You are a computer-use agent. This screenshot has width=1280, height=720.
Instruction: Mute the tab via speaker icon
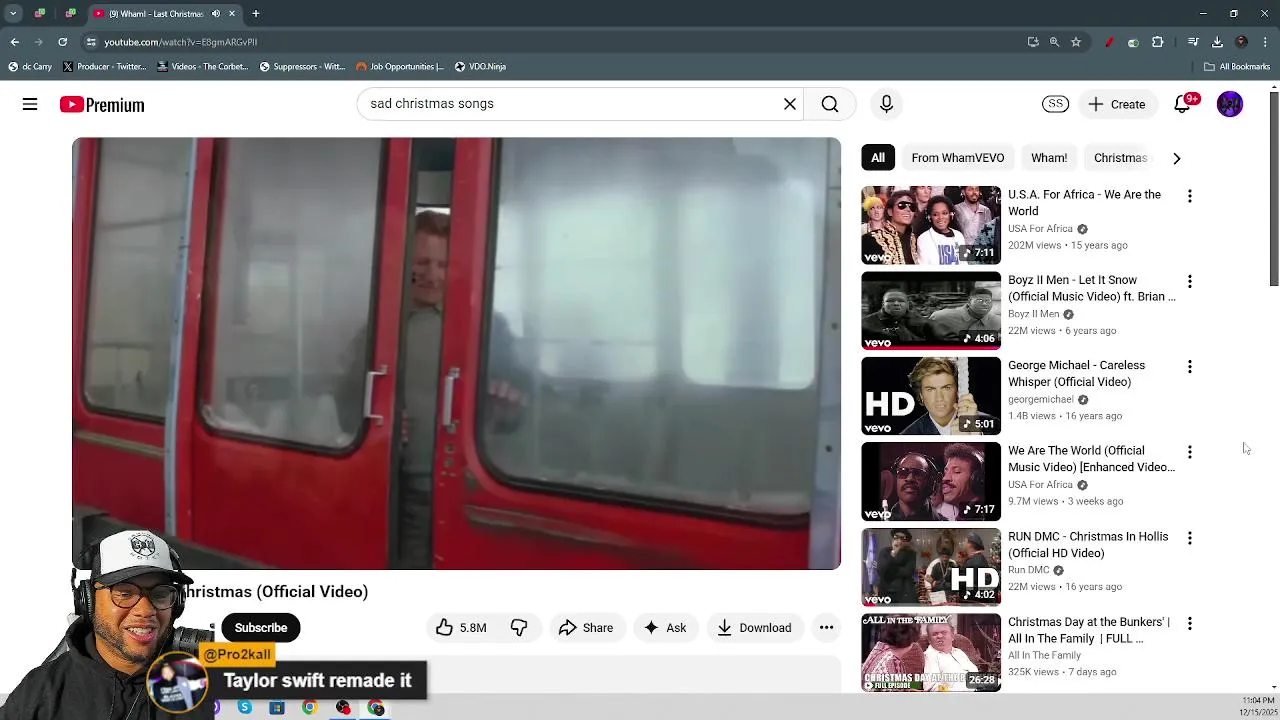click(x=216, y=14)
